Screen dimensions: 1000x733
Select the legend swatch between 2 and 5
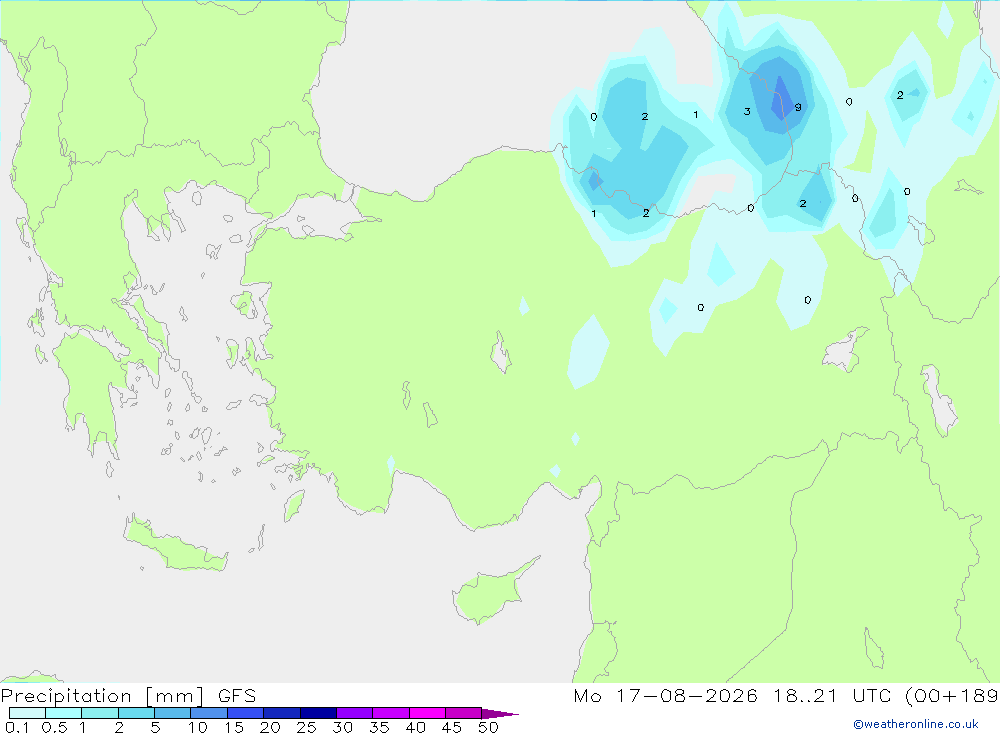(x=136, y=713)
